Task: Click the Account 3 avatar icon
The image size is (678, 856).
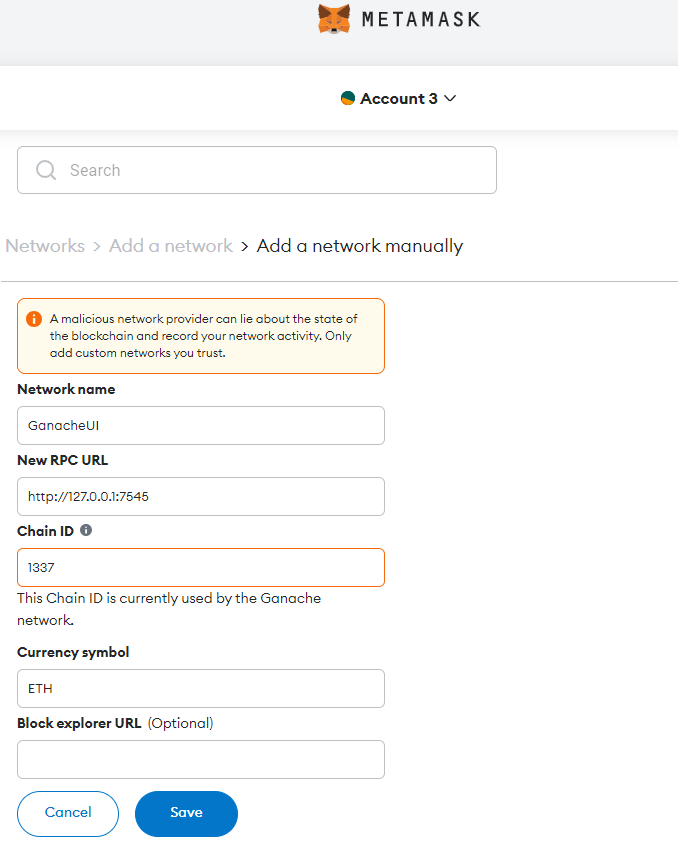Action: coord(348,98)
